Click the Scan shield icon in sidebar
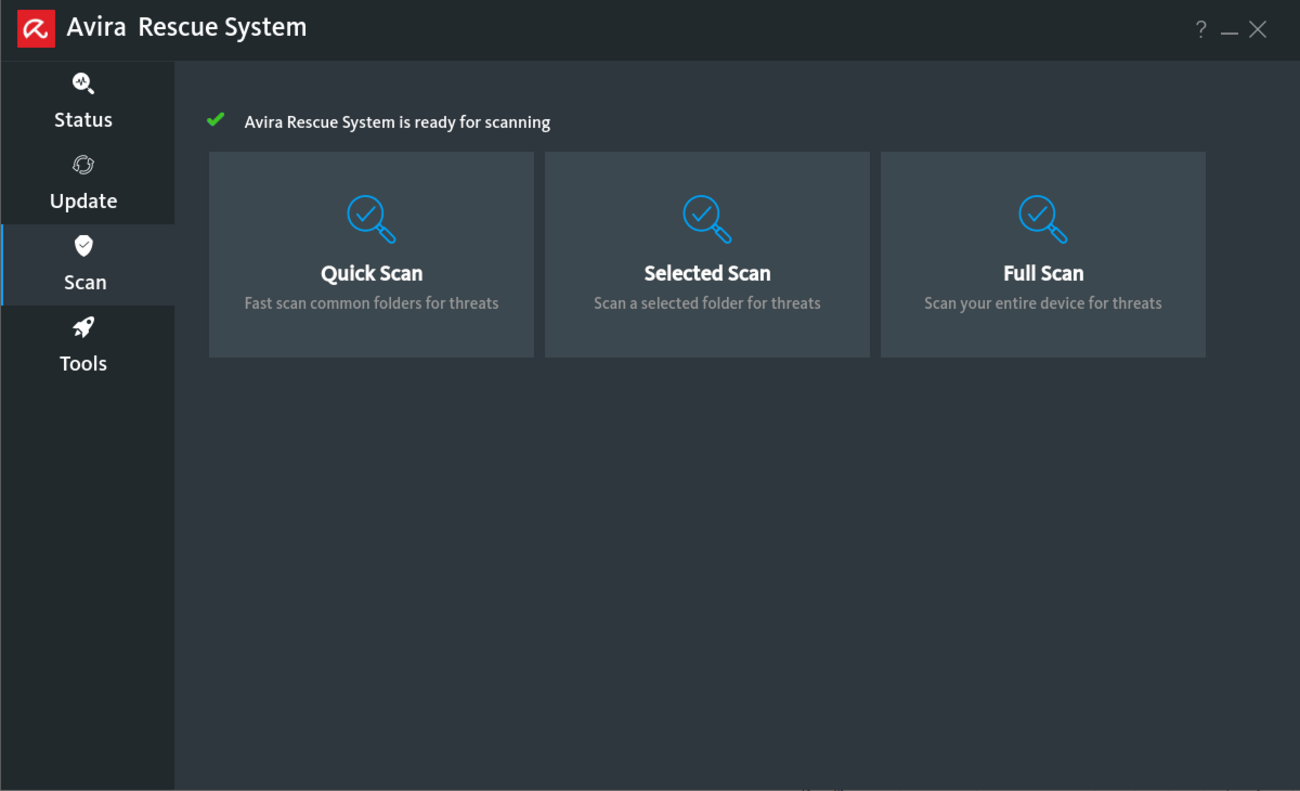Image resolution: width=1300 pixels, height=791 pixels. coord(84,246)
